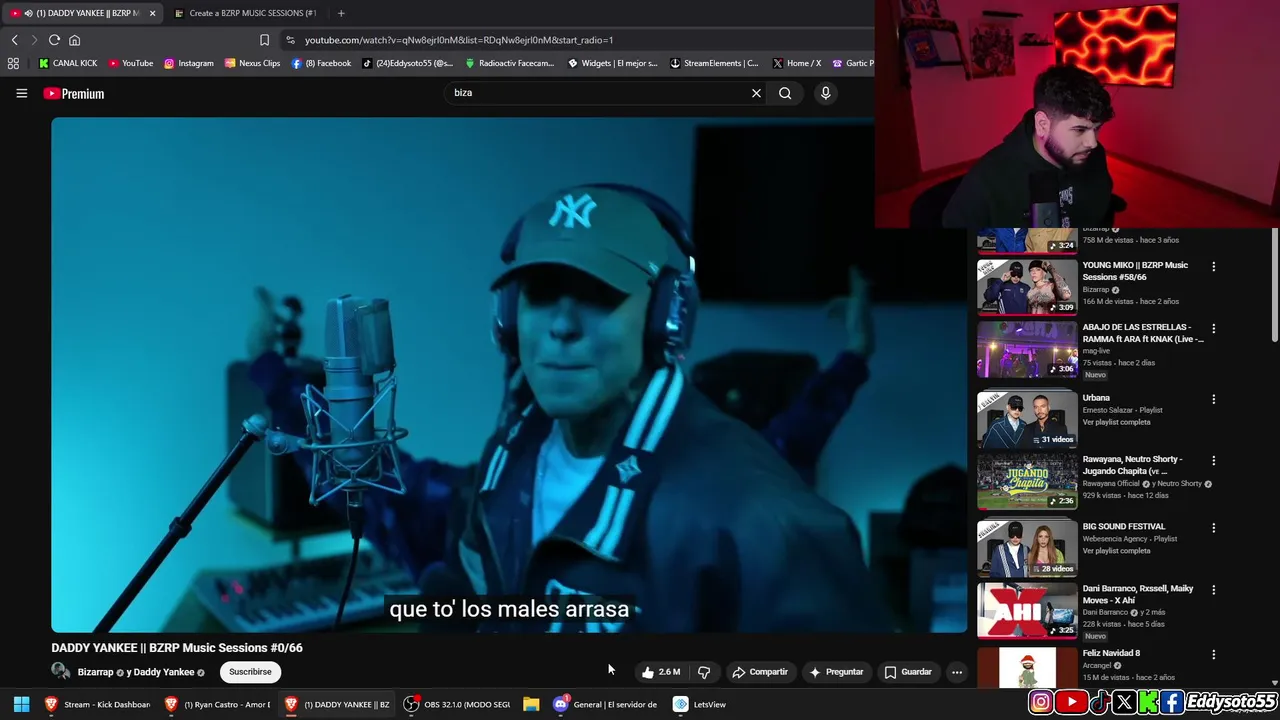Open the Instagram bookmark

point(188,63)
